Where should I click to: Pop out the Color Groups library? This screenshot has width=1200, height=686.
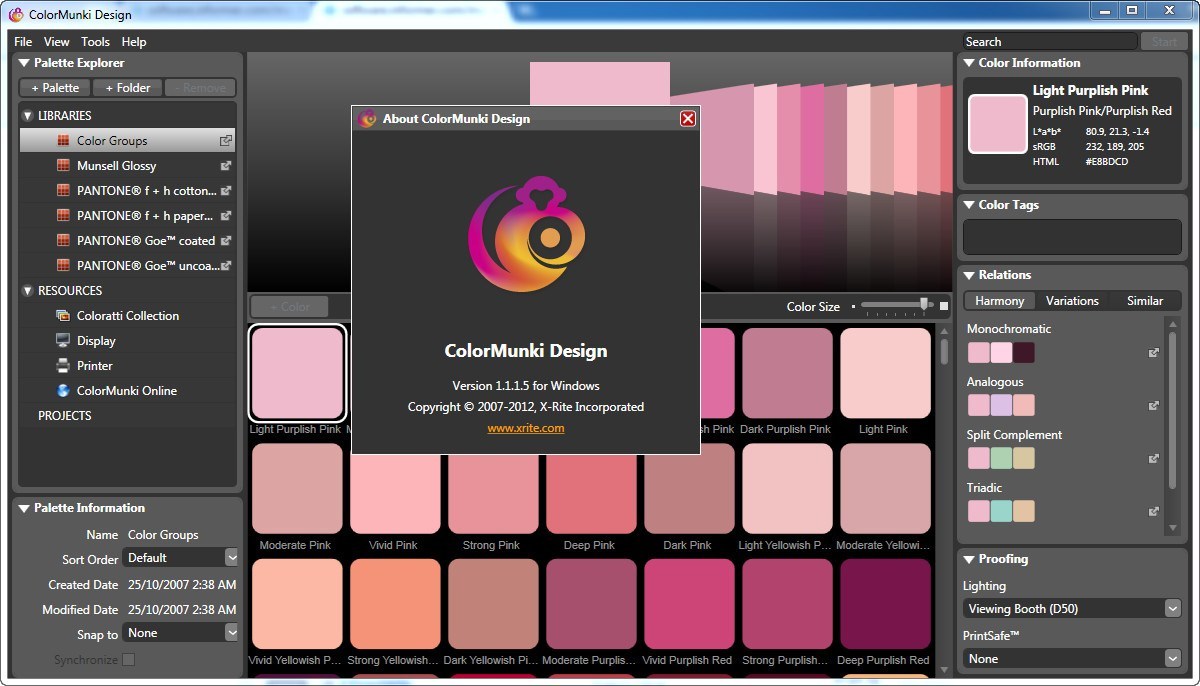point(226,141)
